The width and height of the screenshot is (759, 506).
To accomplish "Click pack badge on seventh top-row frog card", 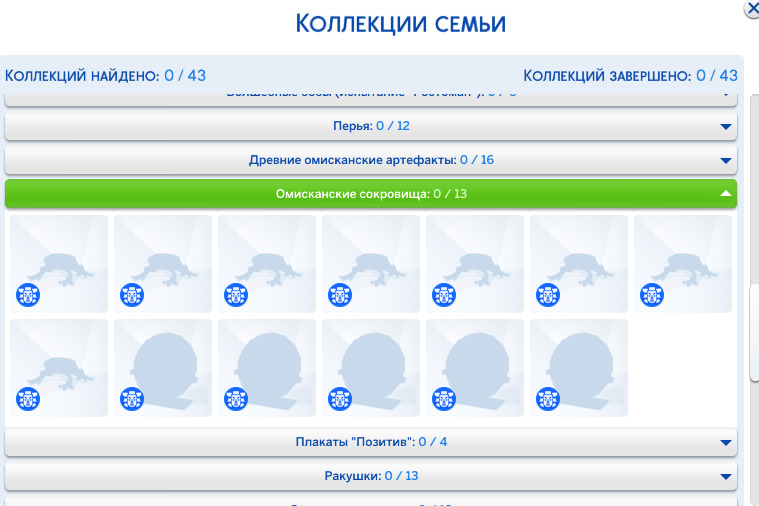I will click(652, 295).
